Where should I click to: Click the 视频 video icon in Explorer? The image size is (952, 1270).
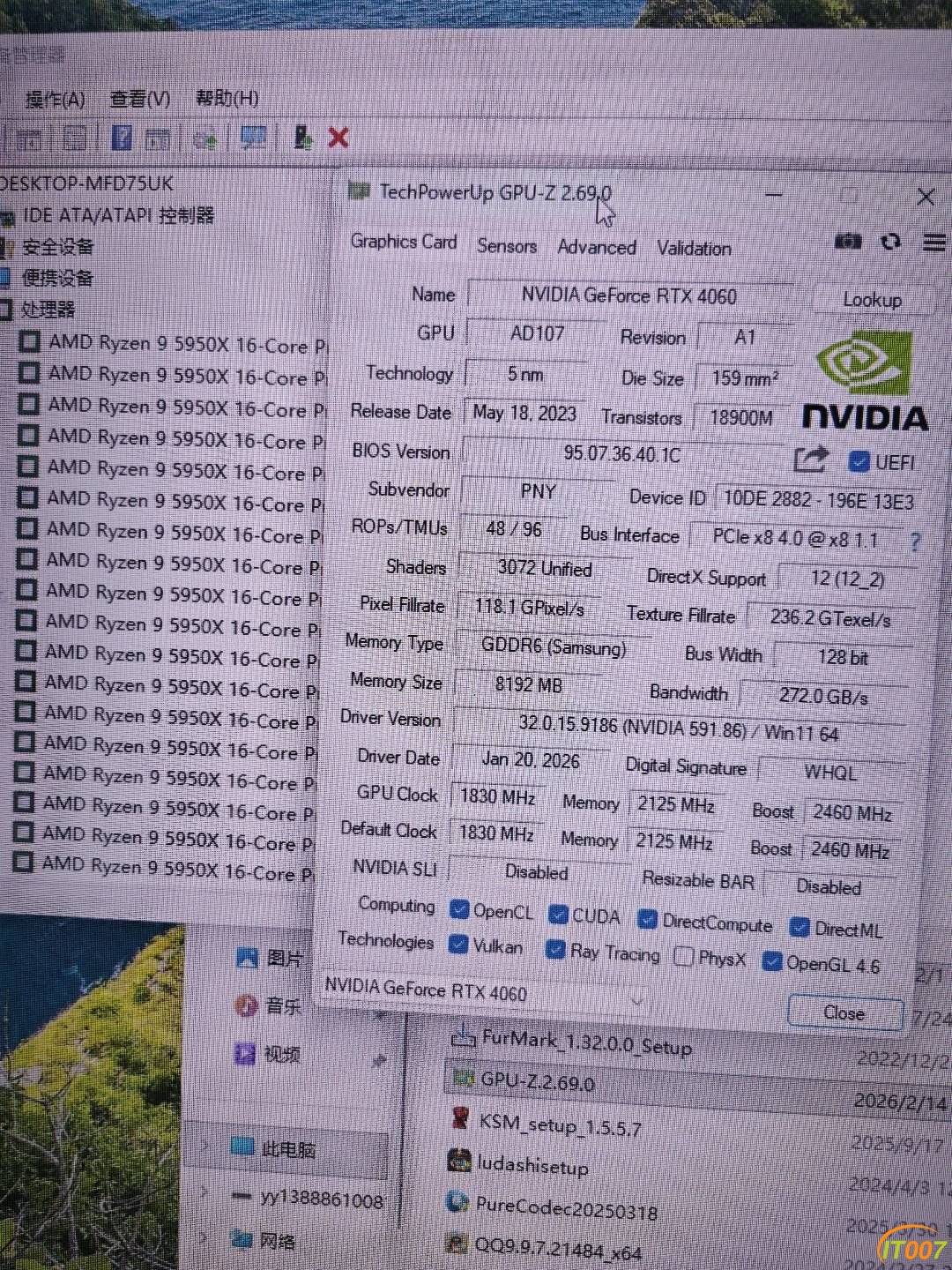coord(244,1052)
